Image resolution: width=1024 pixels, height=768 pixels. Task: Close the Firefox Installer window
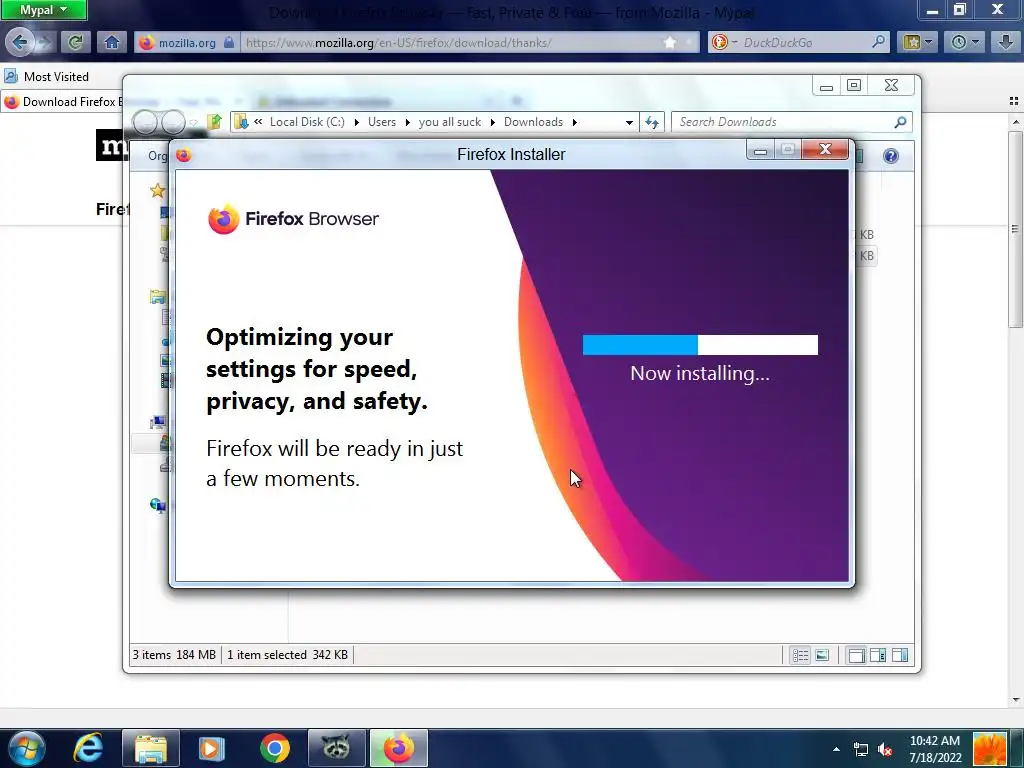[825, 150]
